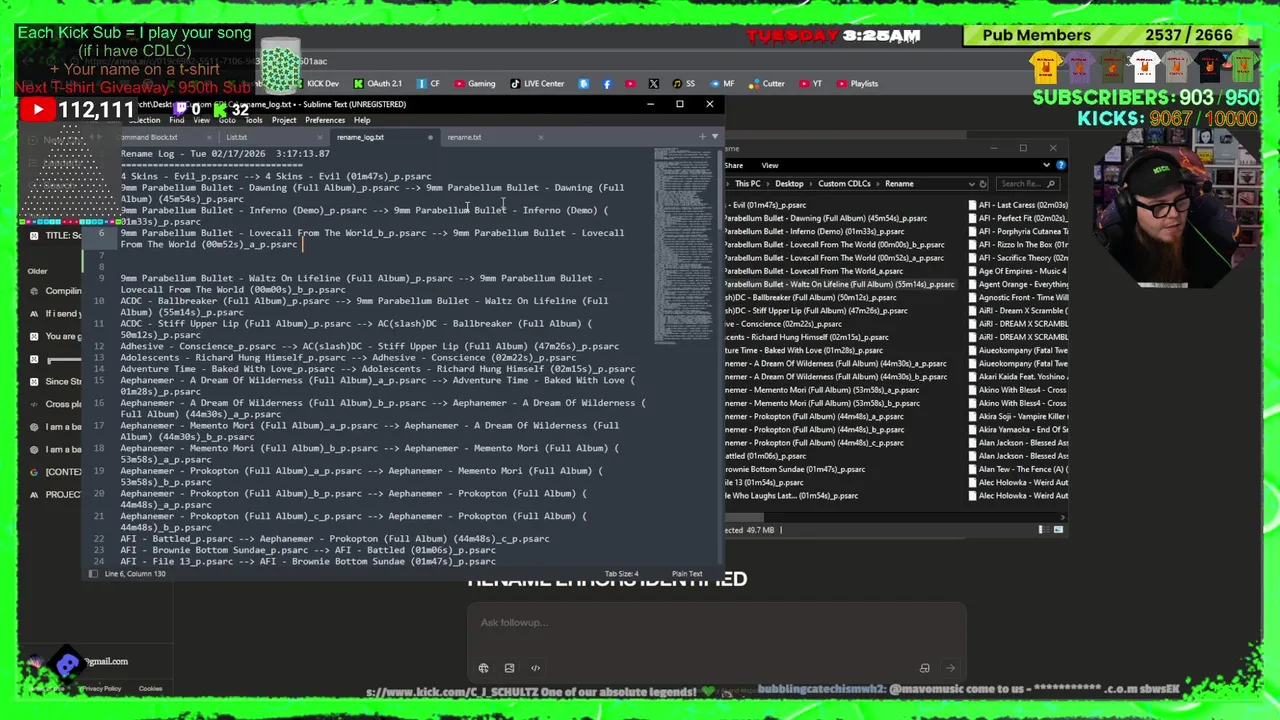
Task: Navigate to Desktop in the breadcrumb
Action: [x=789, y=184]
